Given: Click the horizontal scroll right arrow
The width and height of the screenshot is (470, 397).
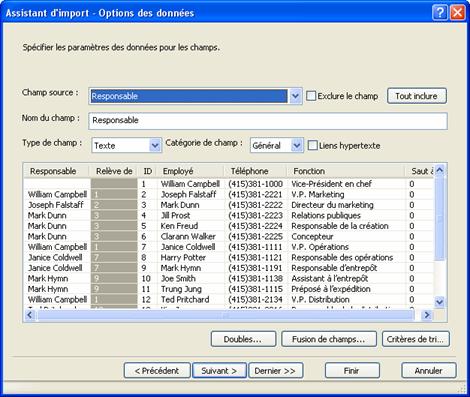Looking at the screenshot, I should pyautogui.click(x=427, y=315).
